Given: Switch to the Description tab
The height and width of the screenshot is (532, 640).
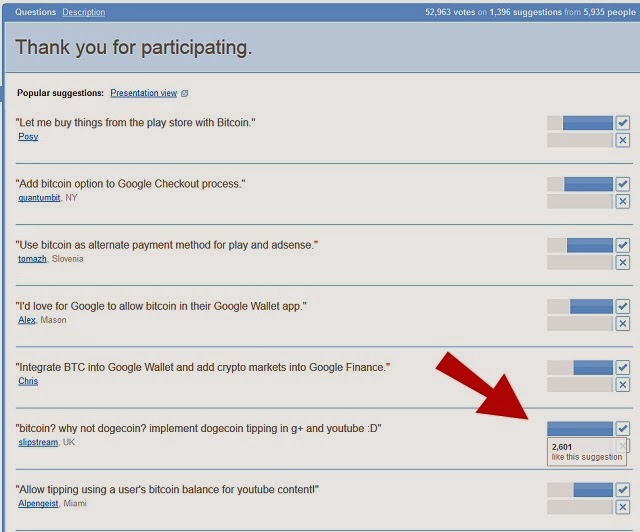Looking at the screenshot, I should click(x=84, y=12).
